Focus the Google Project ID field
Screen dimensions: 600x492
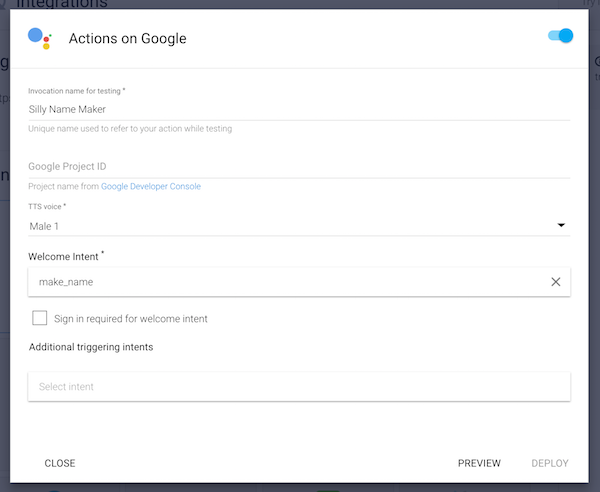299,167
